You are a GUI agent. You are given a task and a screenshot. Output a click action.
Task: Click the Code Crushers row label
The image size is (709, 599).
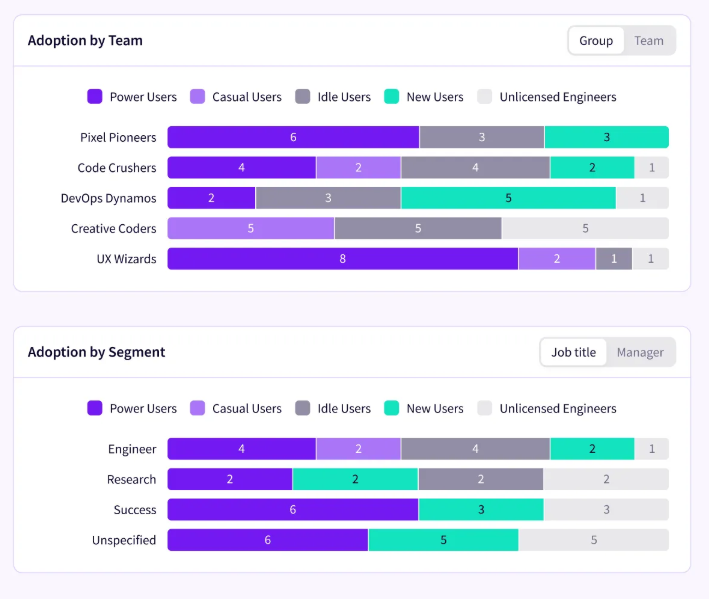tap(117, 168)
